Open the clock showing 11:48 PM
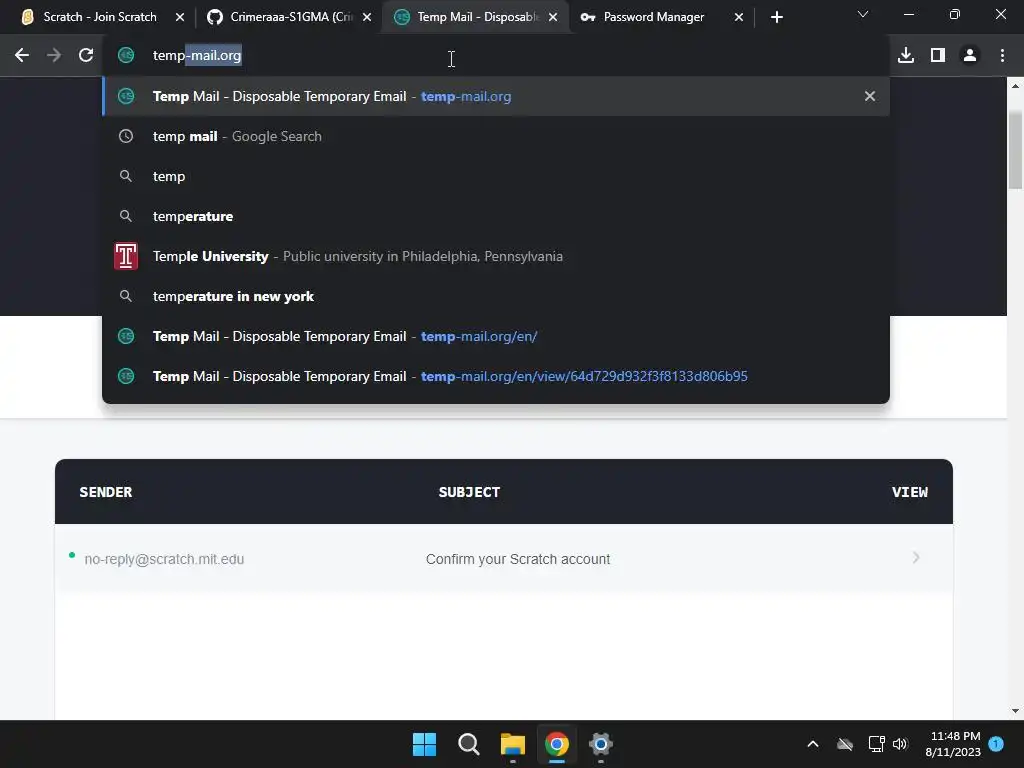The height and width of the screenshot is (768, 1024). click(x=953, y=744)
